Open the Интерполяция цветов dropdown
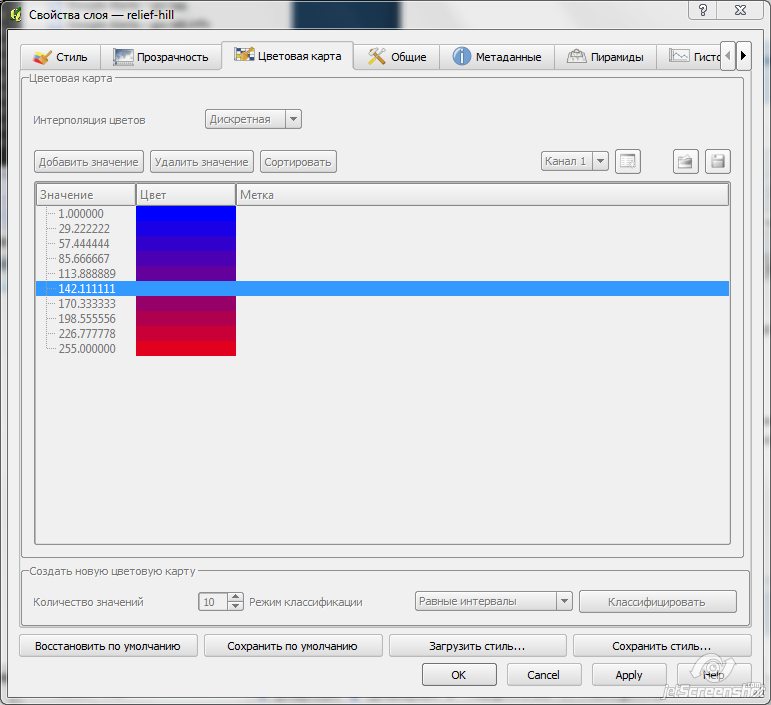 (253, 119)
